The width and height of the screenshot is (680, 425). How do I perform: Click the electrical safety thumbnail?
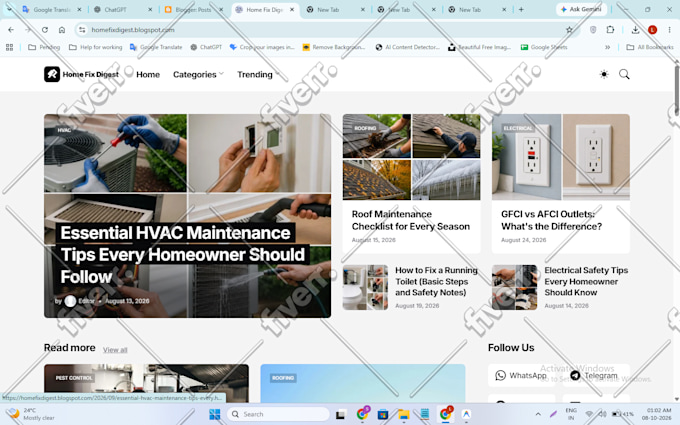[x=514, y=287]
